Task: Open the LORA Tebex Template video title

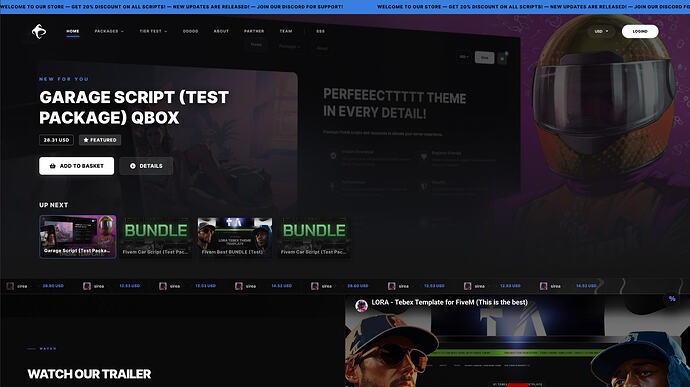Action: tap(449, 302)
